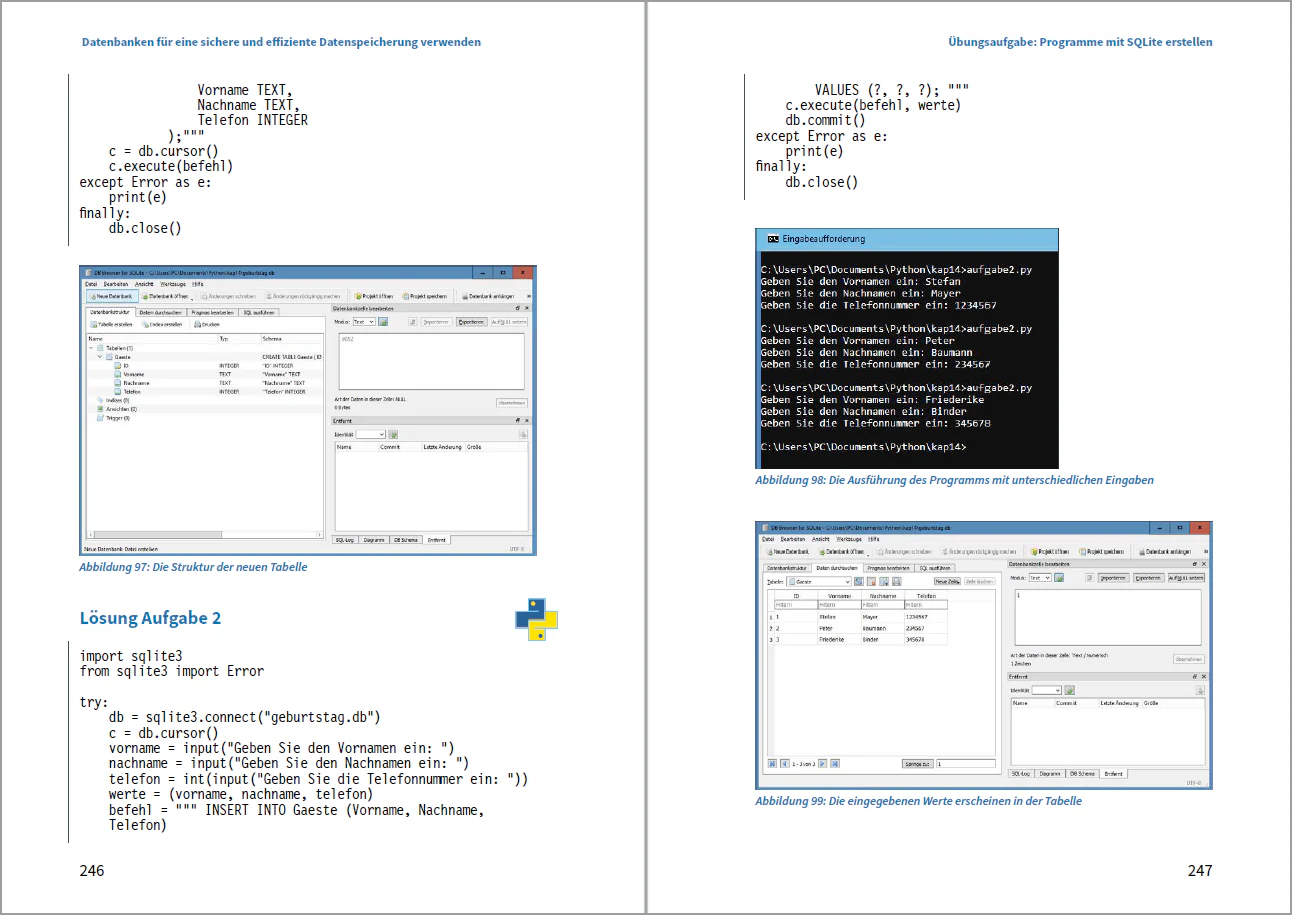Refresh table data beside the Gaeste dropdown
The height and width of the screenshot is (915, 1292).
pyautogui.click(x=860, y=581)
